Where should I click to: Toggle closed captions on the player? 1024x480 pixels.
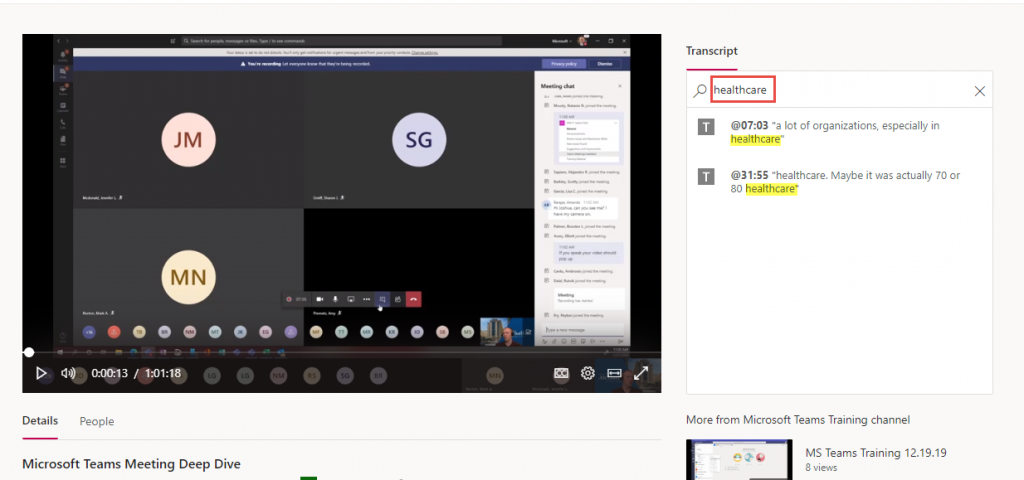(x=562, y=373)
